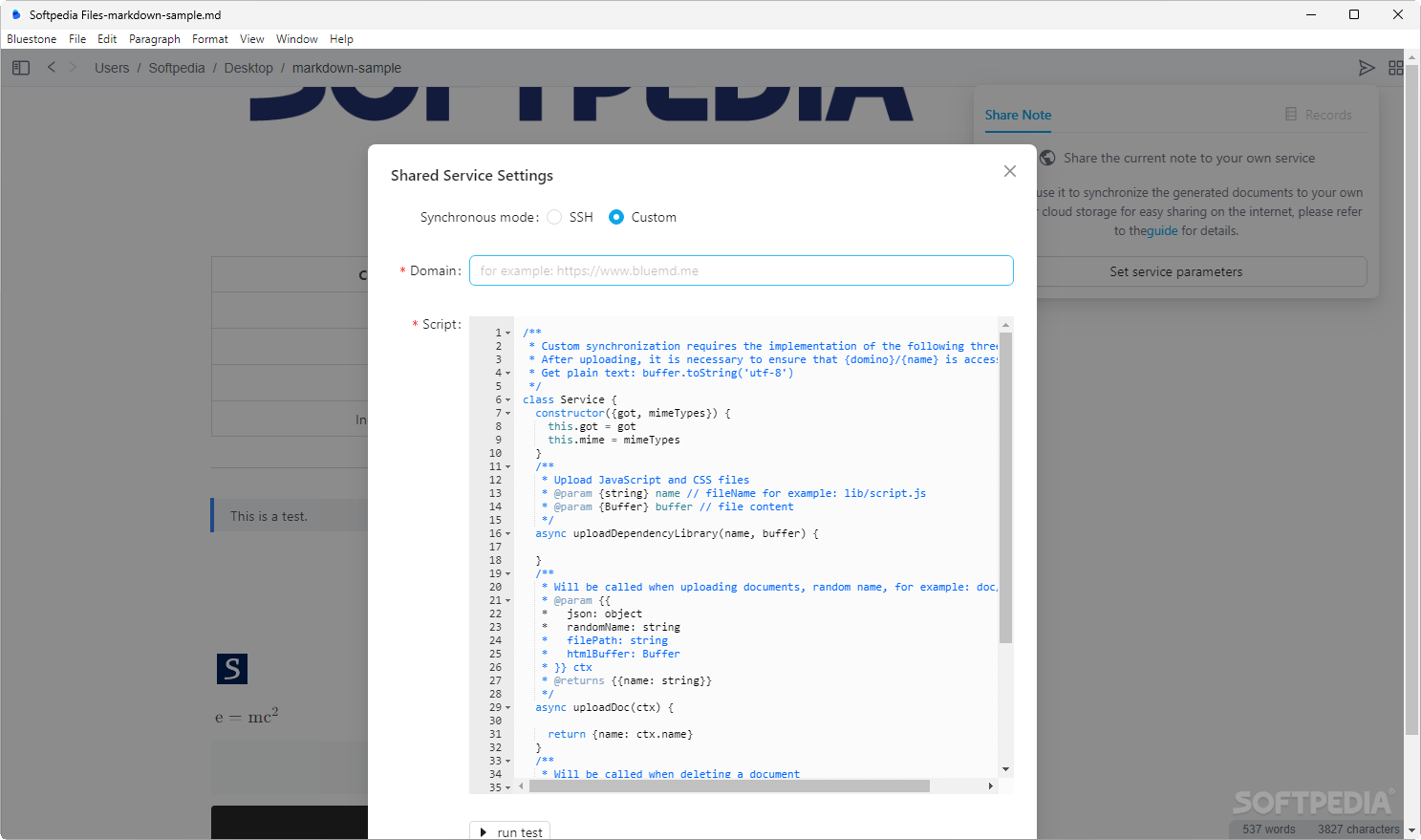Image resolution: width=1421 pixels, height=840 pixels.
Task: Click the script editor horizontal scrollbar thumb
Action: (728, 786)
